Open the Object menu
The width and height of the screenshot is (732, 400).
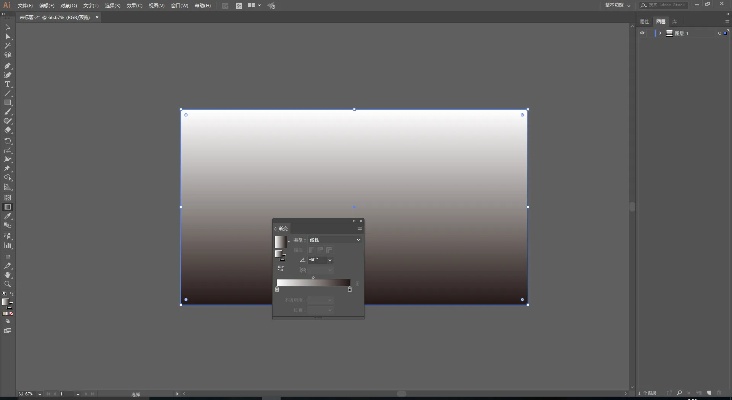(x=68, y=6)
